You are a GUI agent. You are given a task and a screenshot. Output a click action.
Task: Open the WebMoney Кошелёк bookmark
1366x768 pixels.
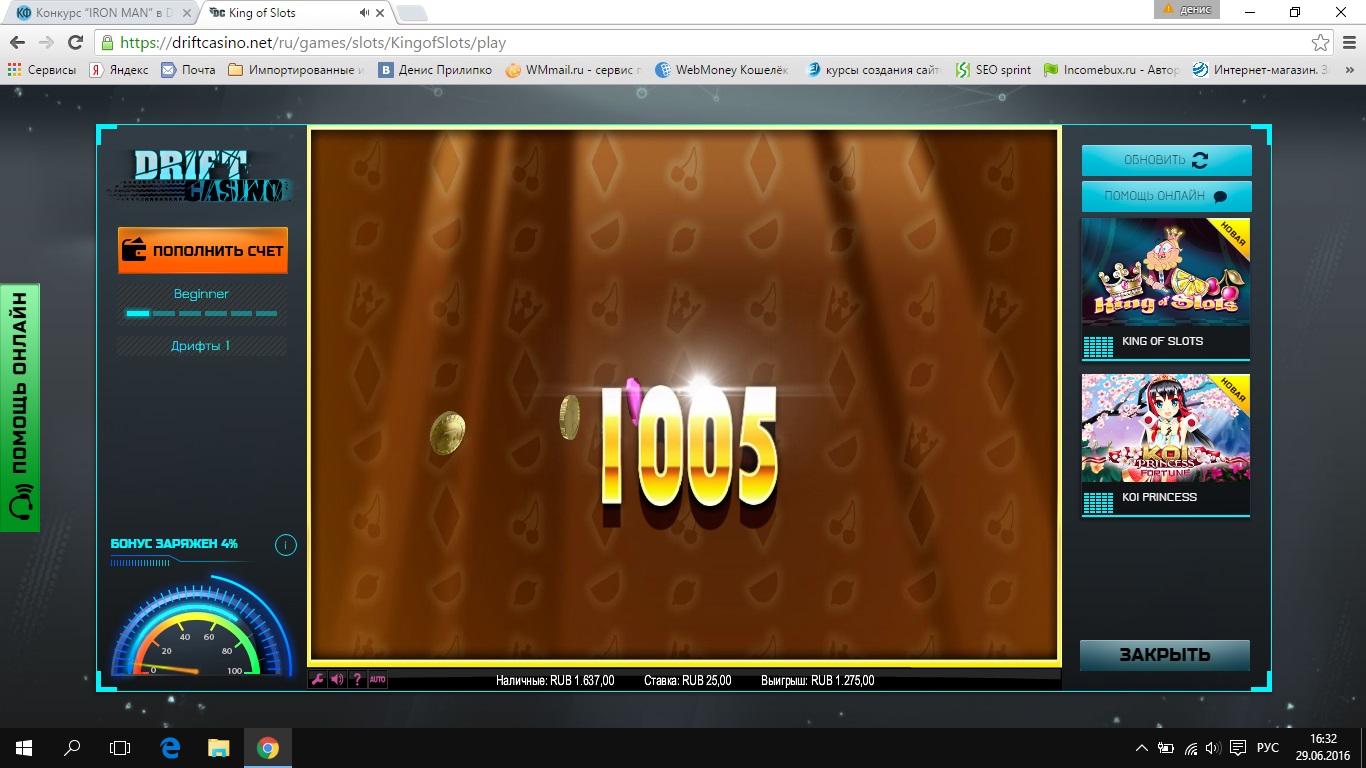coord(722,70)
